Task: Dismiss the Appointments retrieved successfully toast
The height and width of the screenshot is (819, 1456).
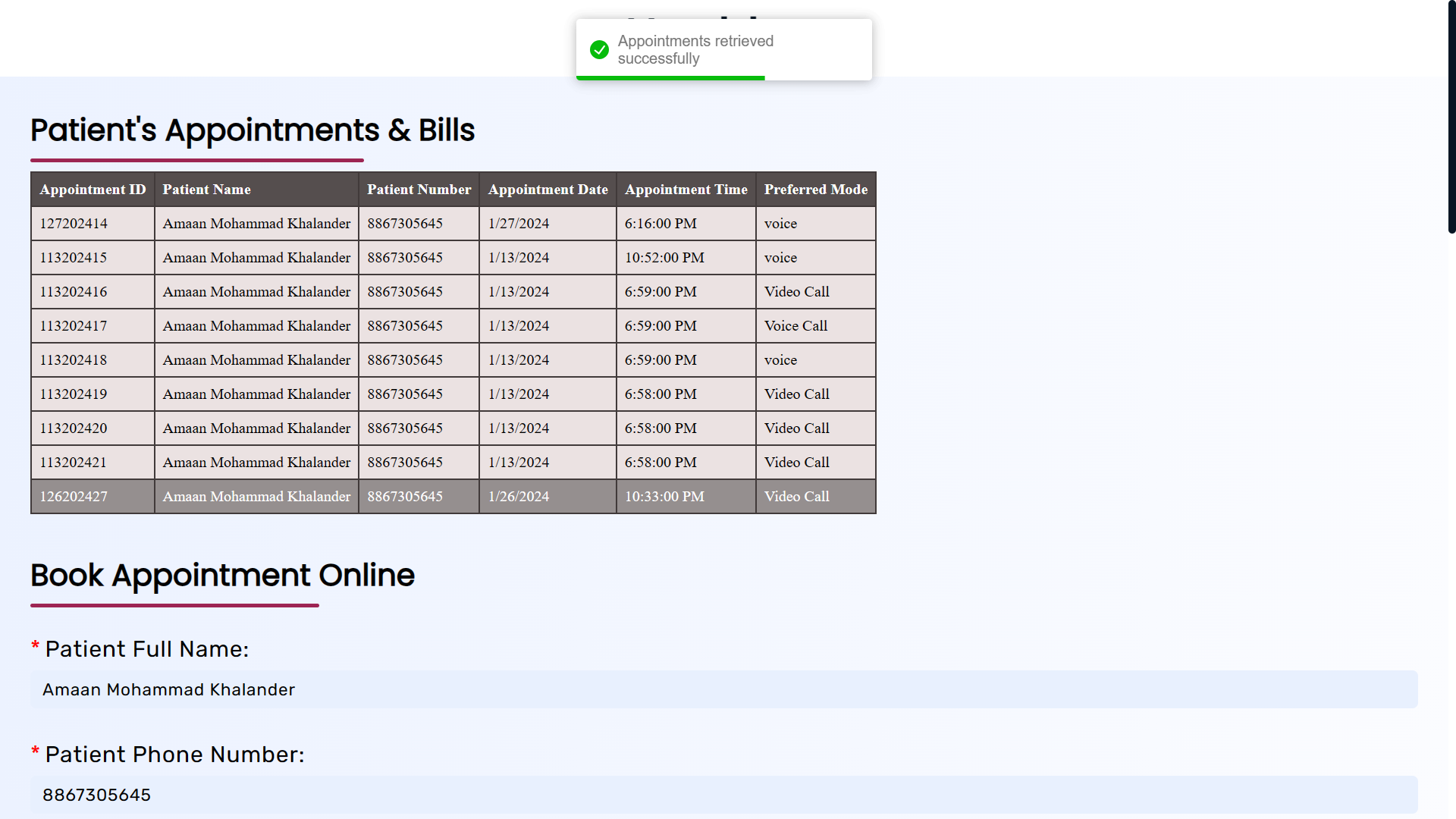Action: coord(723,50)
